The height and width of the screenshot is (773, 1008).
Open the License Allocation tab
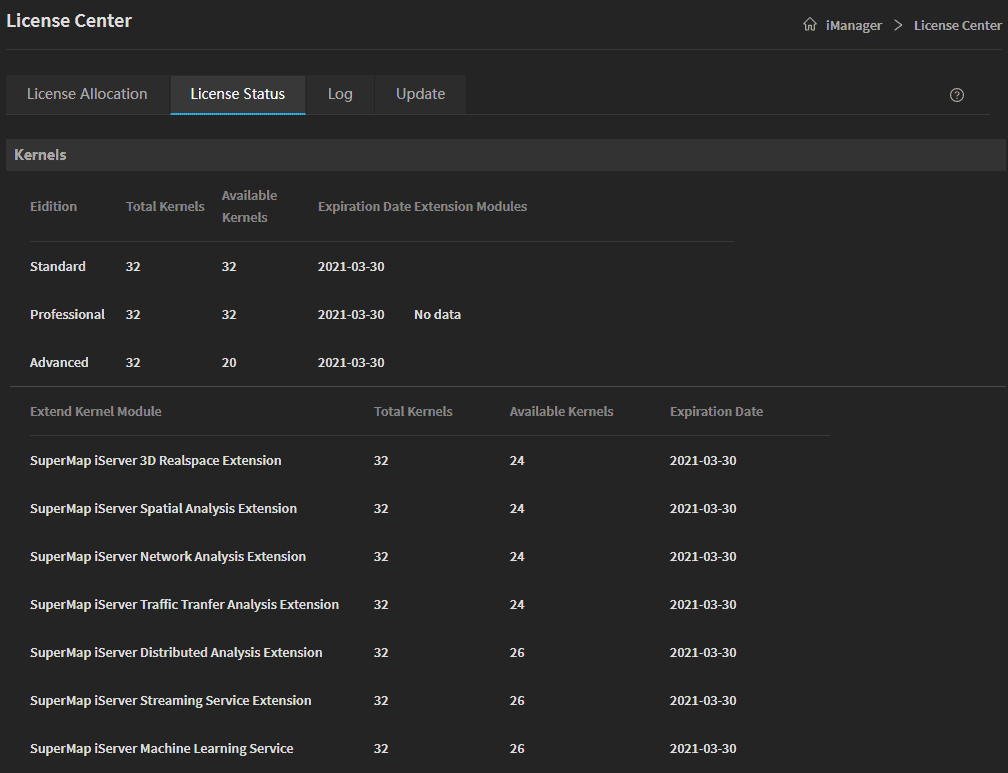point(87,94)
